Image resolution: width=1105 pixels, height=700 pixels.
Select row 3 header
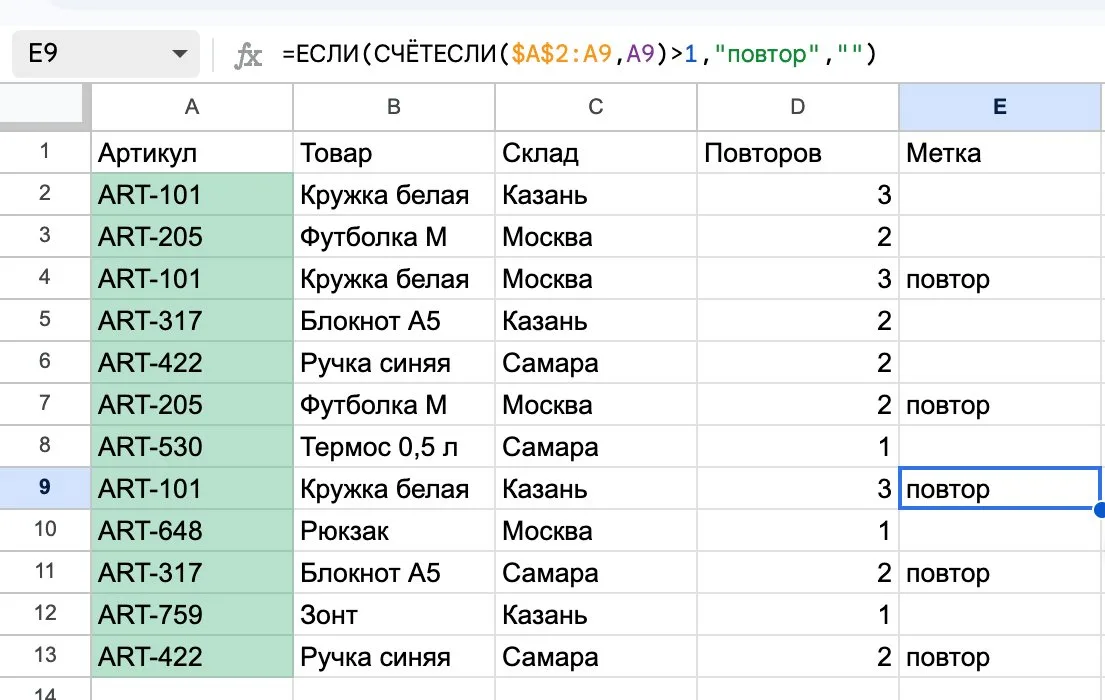pos(45,236)
